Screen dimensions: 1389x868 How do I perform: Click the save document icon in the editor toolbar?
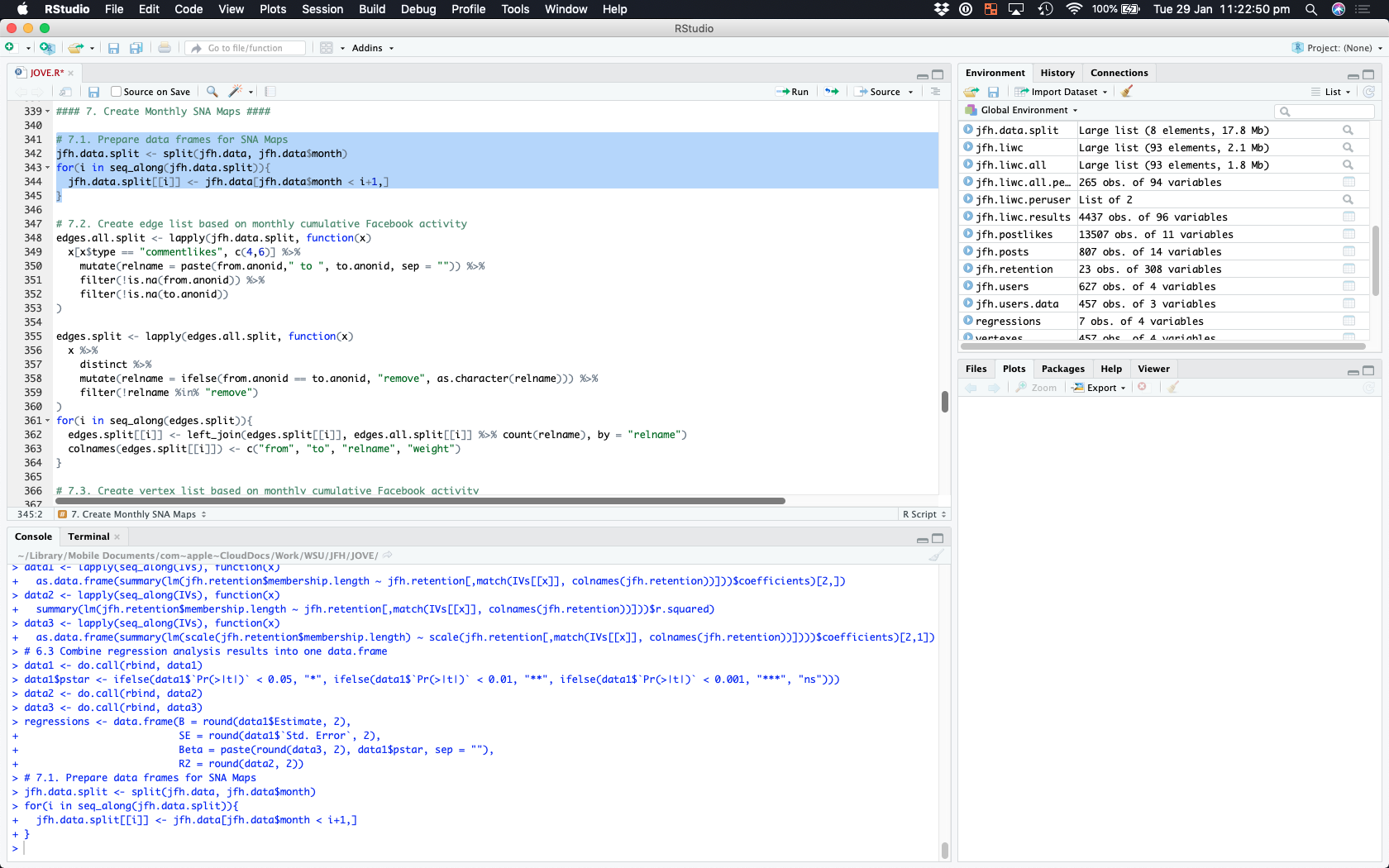(94, 92)
